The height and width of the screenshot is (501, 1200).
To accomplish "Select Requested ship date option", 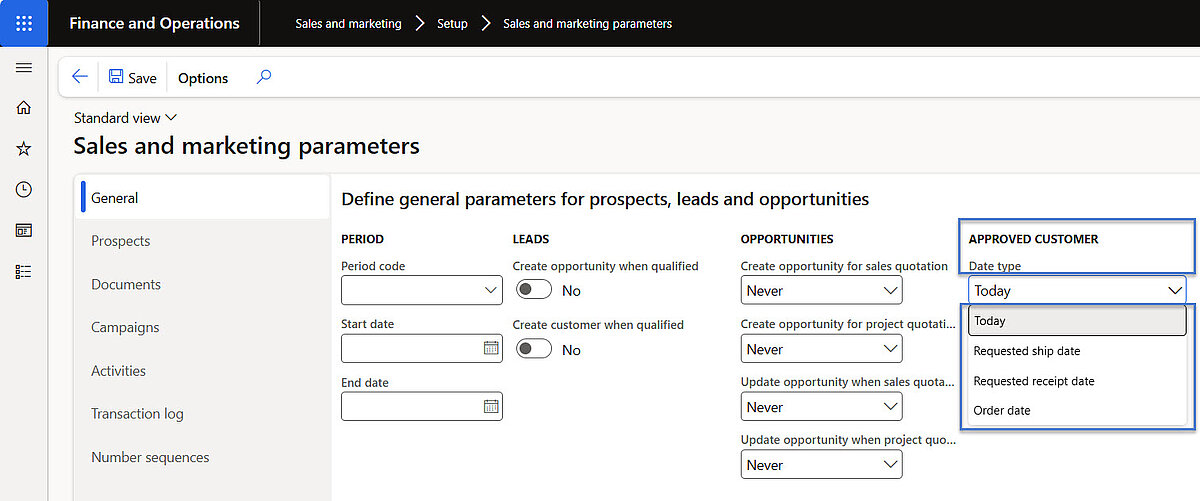I will [1027, 351].
